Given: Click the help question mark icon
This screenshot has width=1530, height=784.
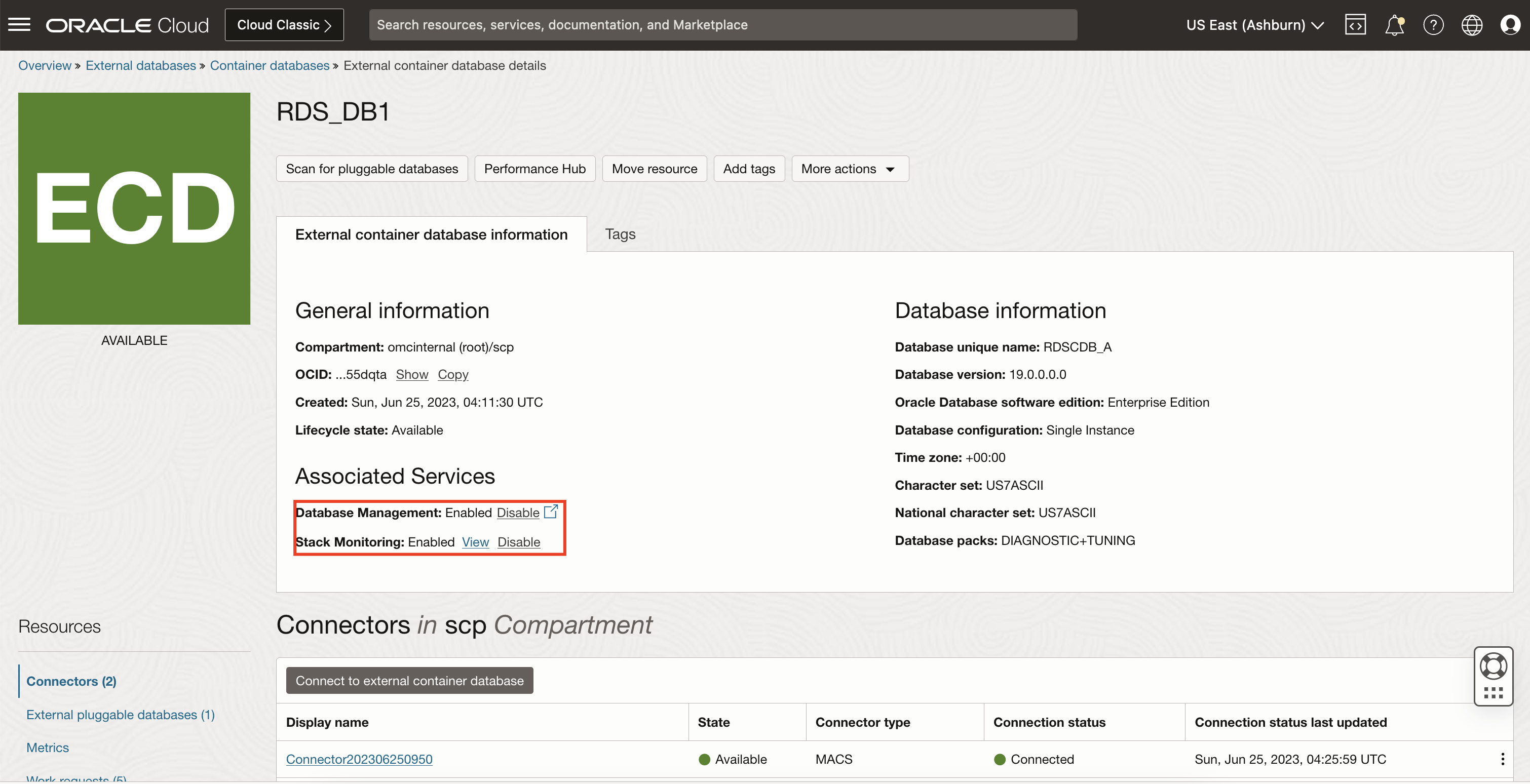Looking at the screenshot, I should 1433,25.
